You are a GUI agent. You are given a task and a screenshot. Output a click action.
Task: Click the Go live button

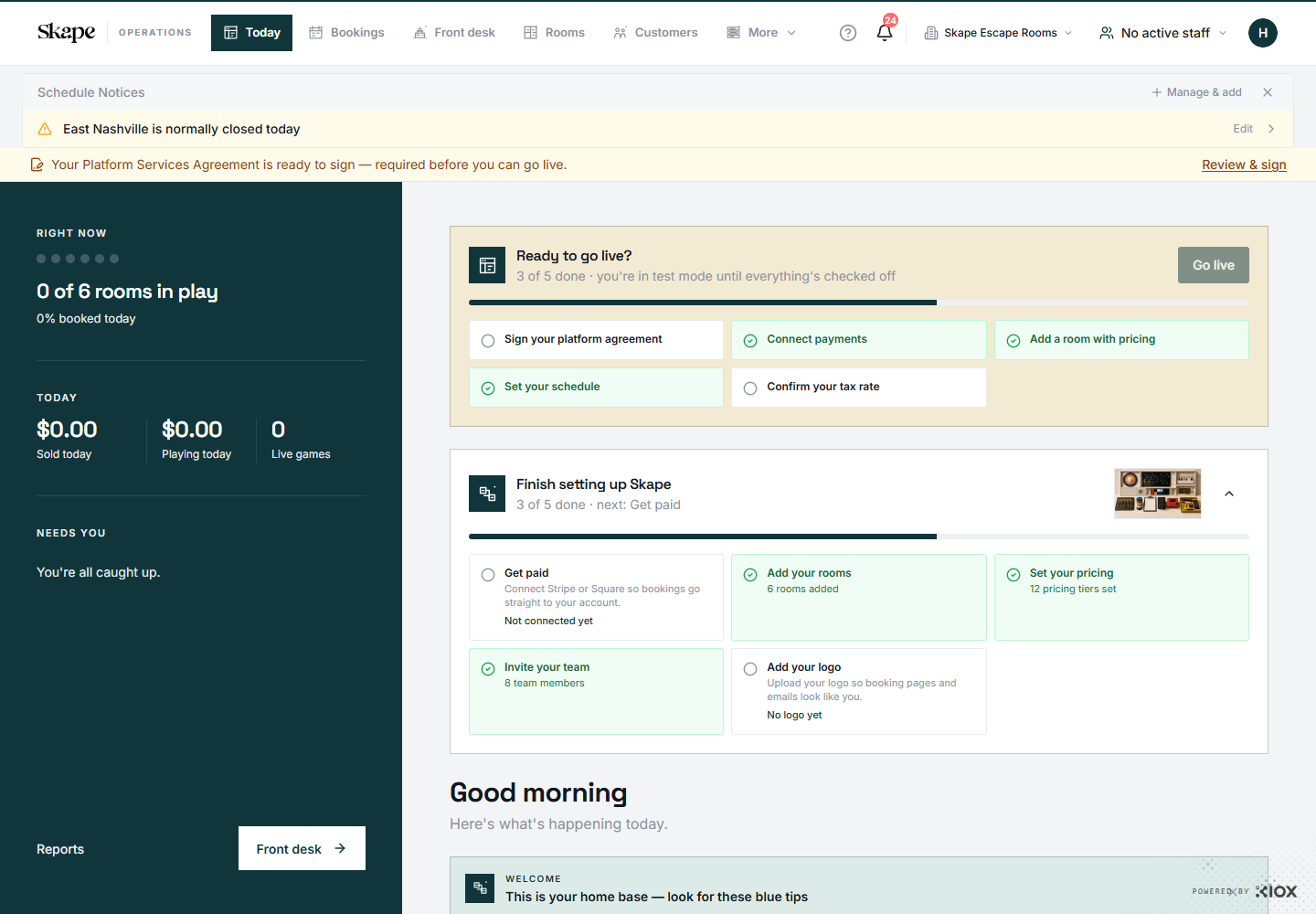pos(1214,265)
